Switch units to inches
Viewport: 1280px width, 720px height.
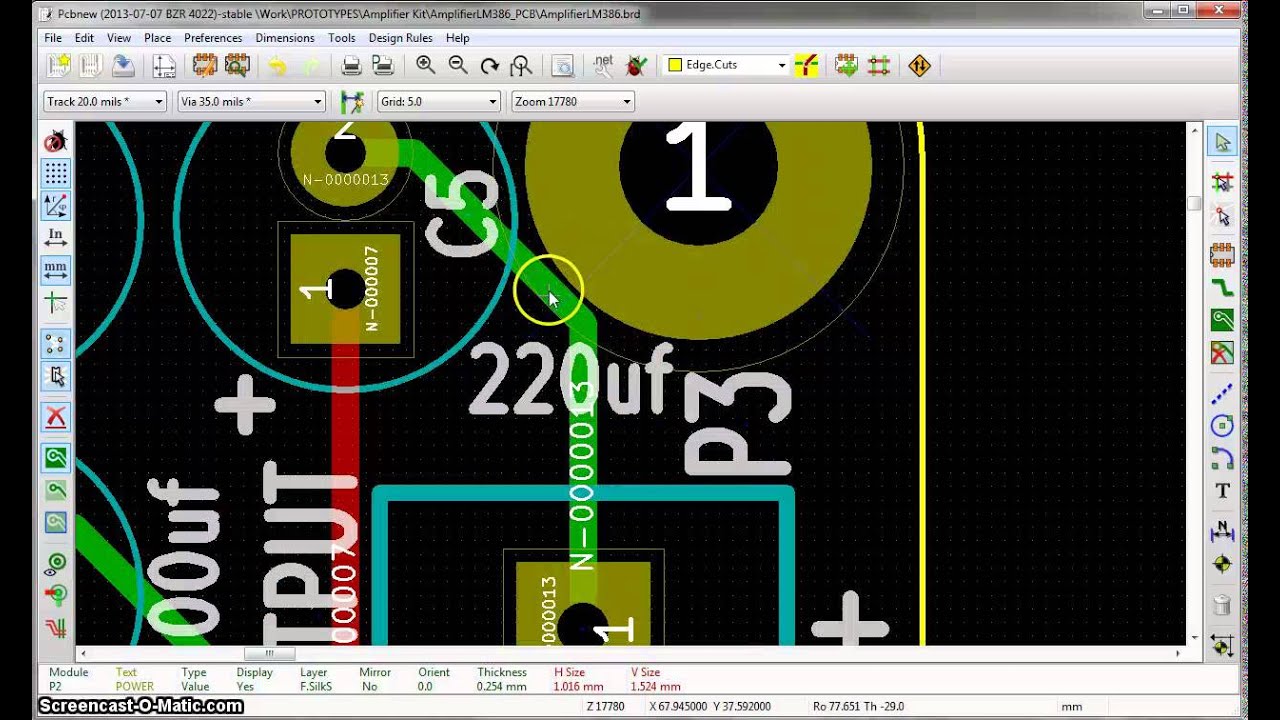click(56, 237)
